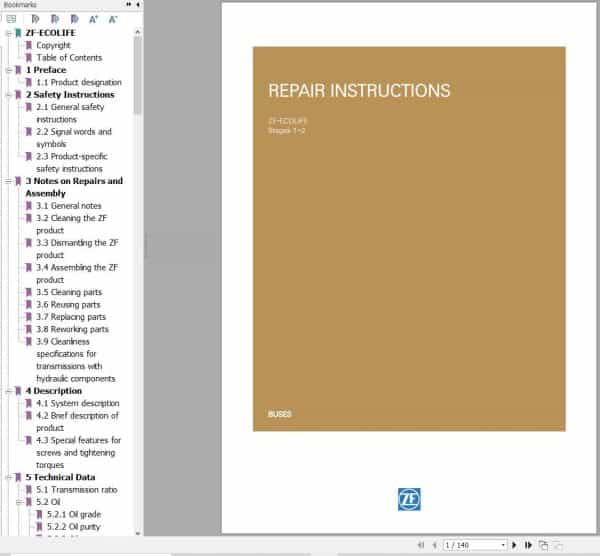Open 3.3 Dismantling the ZF product
The image size is (600, 556).
[x=77, y=249]
